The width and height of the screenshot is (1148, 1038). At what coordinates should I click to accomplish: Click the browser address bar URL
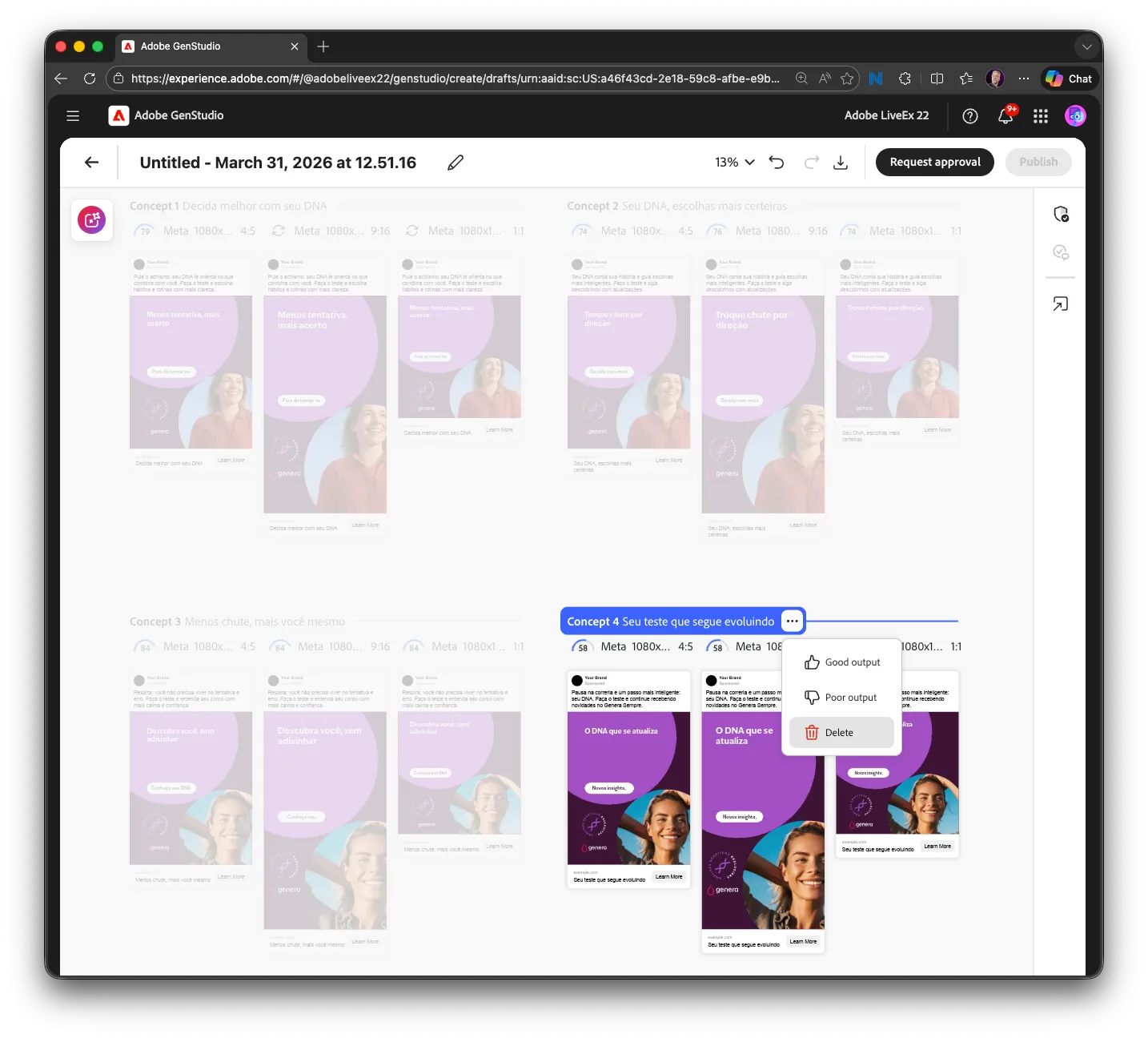coord(455,78)
